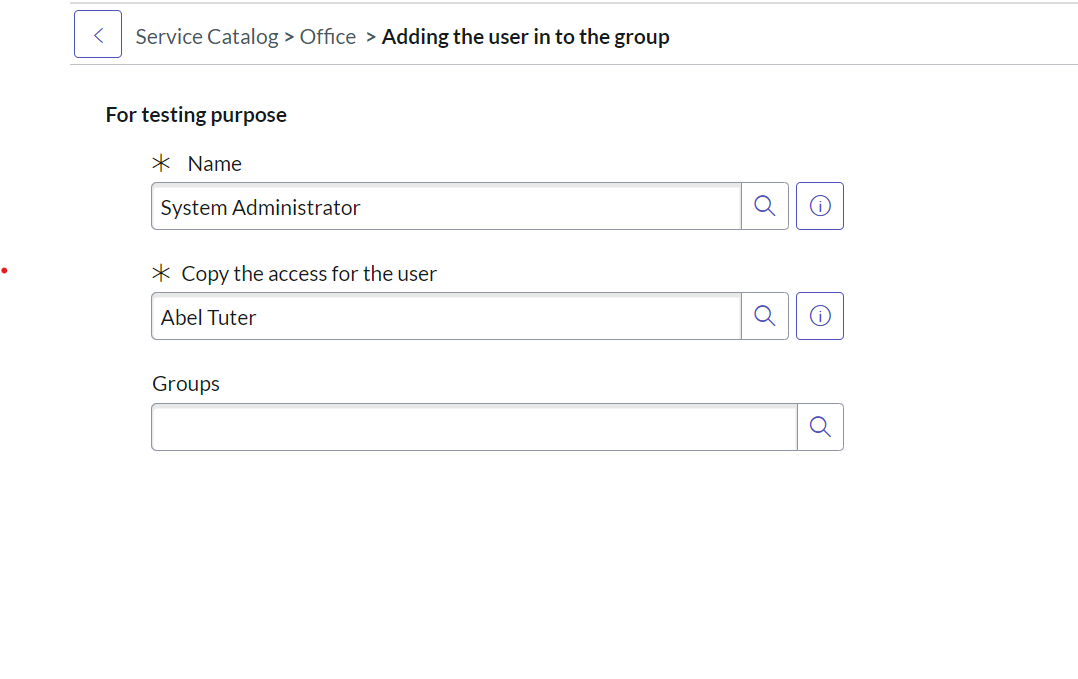
Task: Select the Adding the user in to the group title
Action: (x=525, y=36)
